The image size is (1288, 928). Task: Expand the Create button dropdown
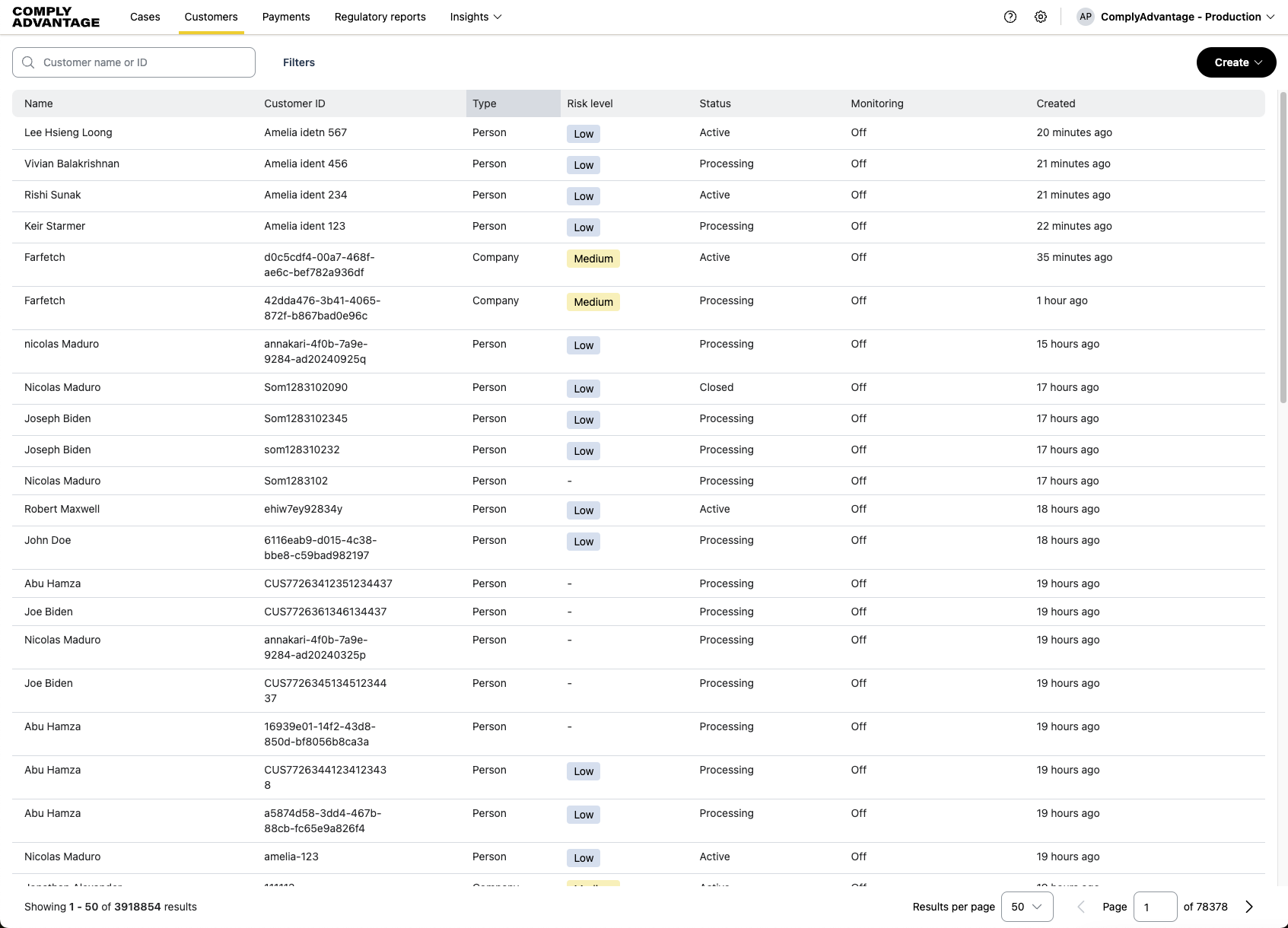(1236, 62)
